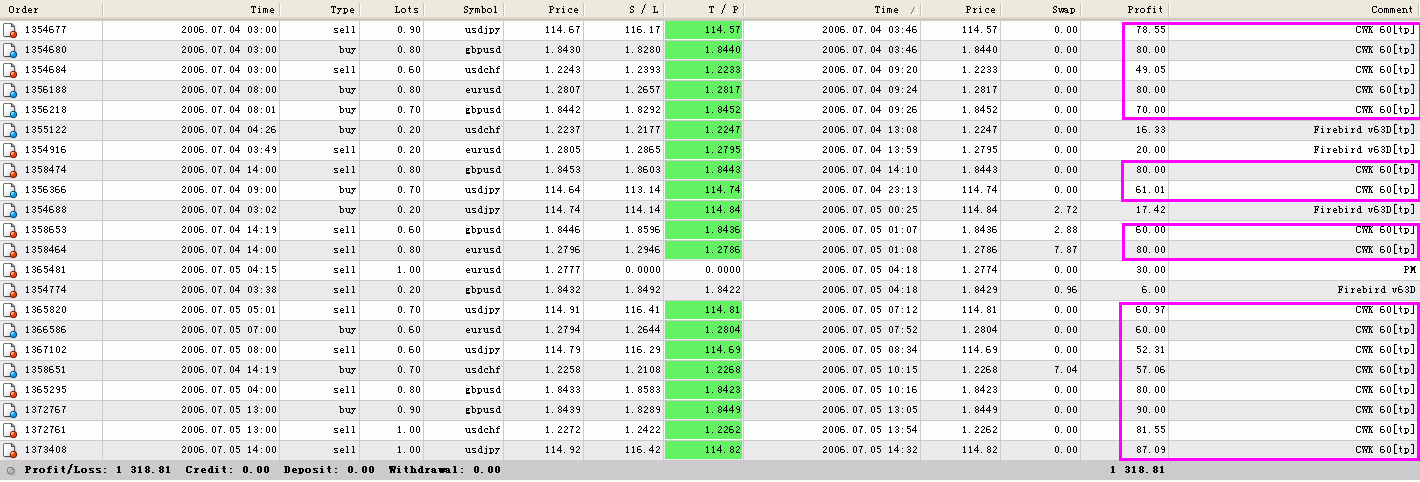Sort by the Profit column header
The height and width of the screenshot is (482, 1420).
pos(1125,9)
